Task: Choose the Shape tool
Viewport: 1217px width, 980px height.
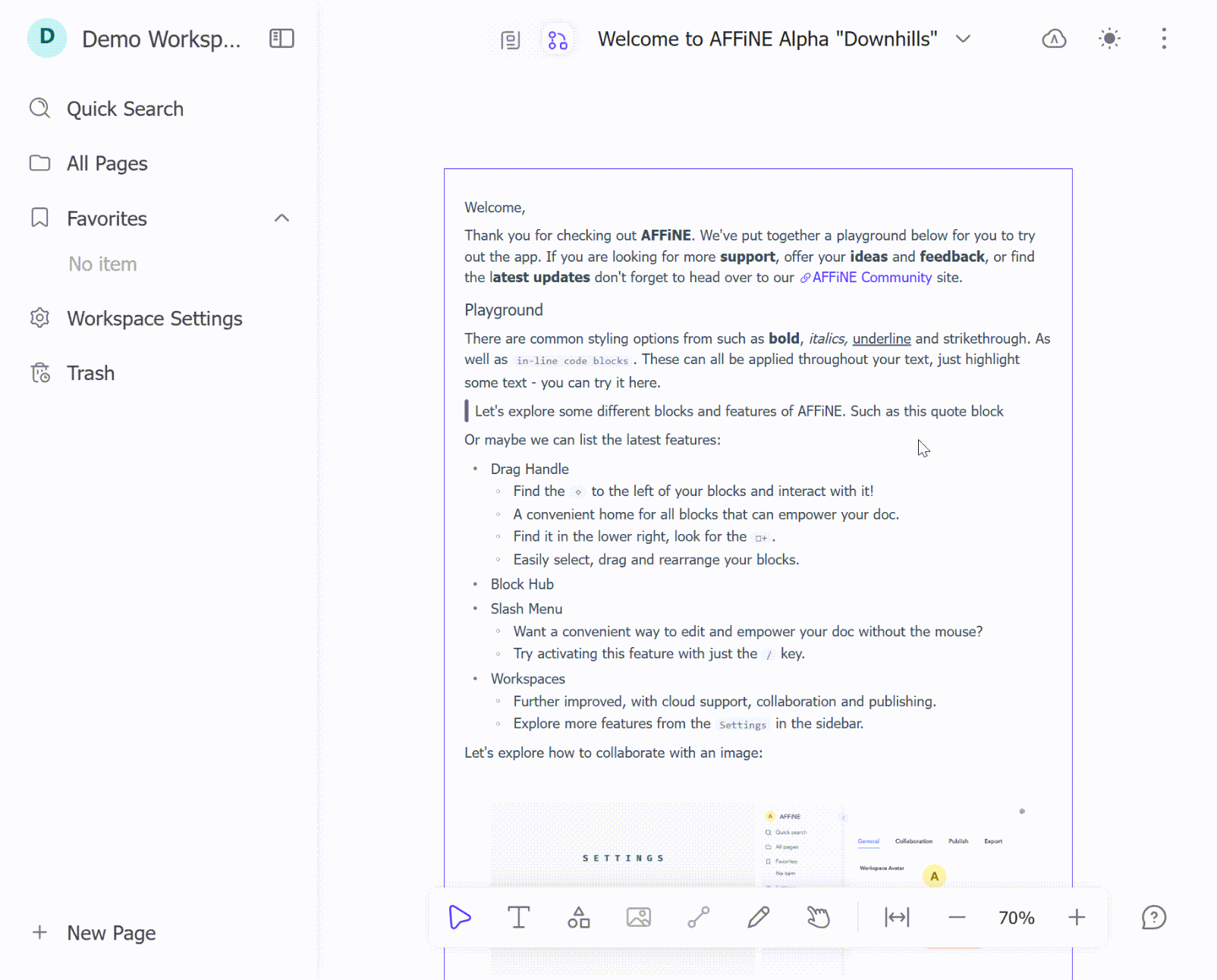Action: pyautogui.click(x=579, y=917)
